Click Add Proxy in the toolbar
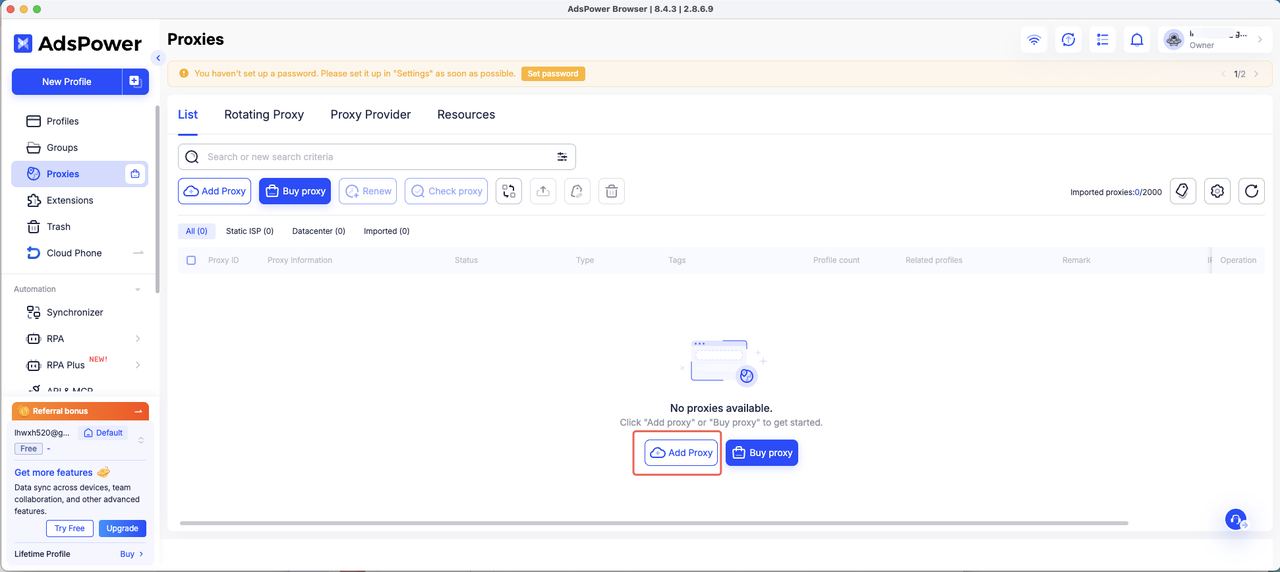Screen dimensions: 1280x572 pyautogui.click(x=215, y=191)
